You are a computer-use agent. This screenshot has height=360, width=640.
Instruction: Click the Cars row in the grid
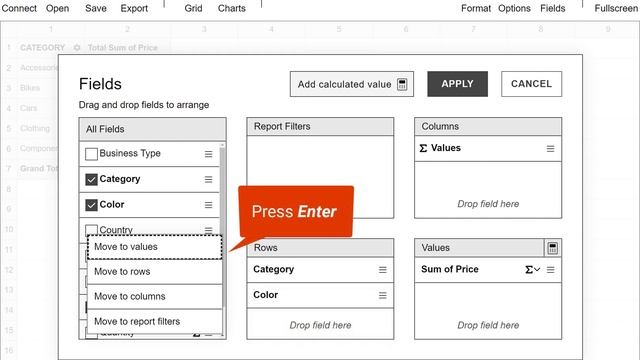pos(29,108)
